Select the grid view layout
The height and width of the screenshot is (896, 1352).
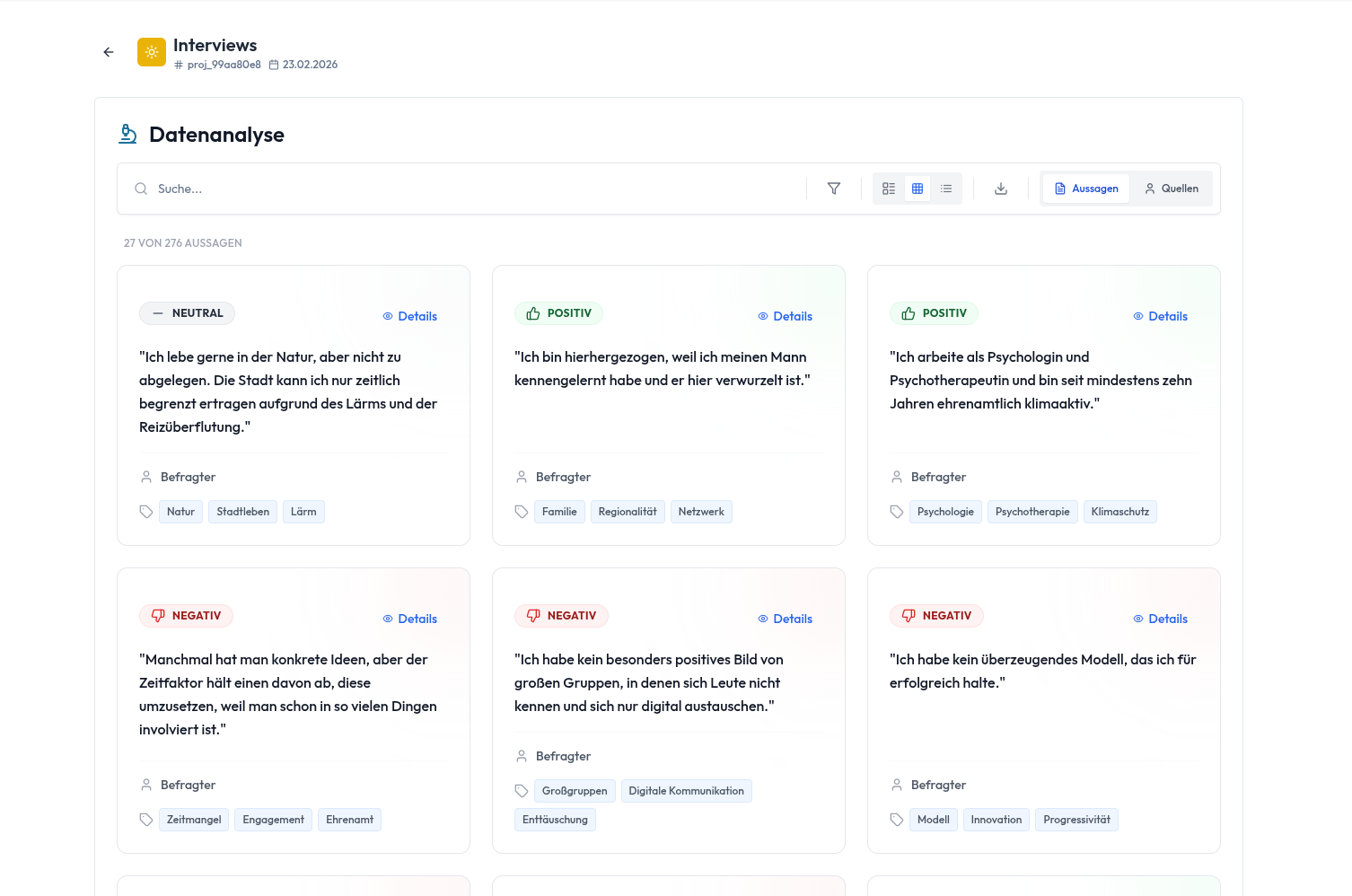click(x=917, y=189)
